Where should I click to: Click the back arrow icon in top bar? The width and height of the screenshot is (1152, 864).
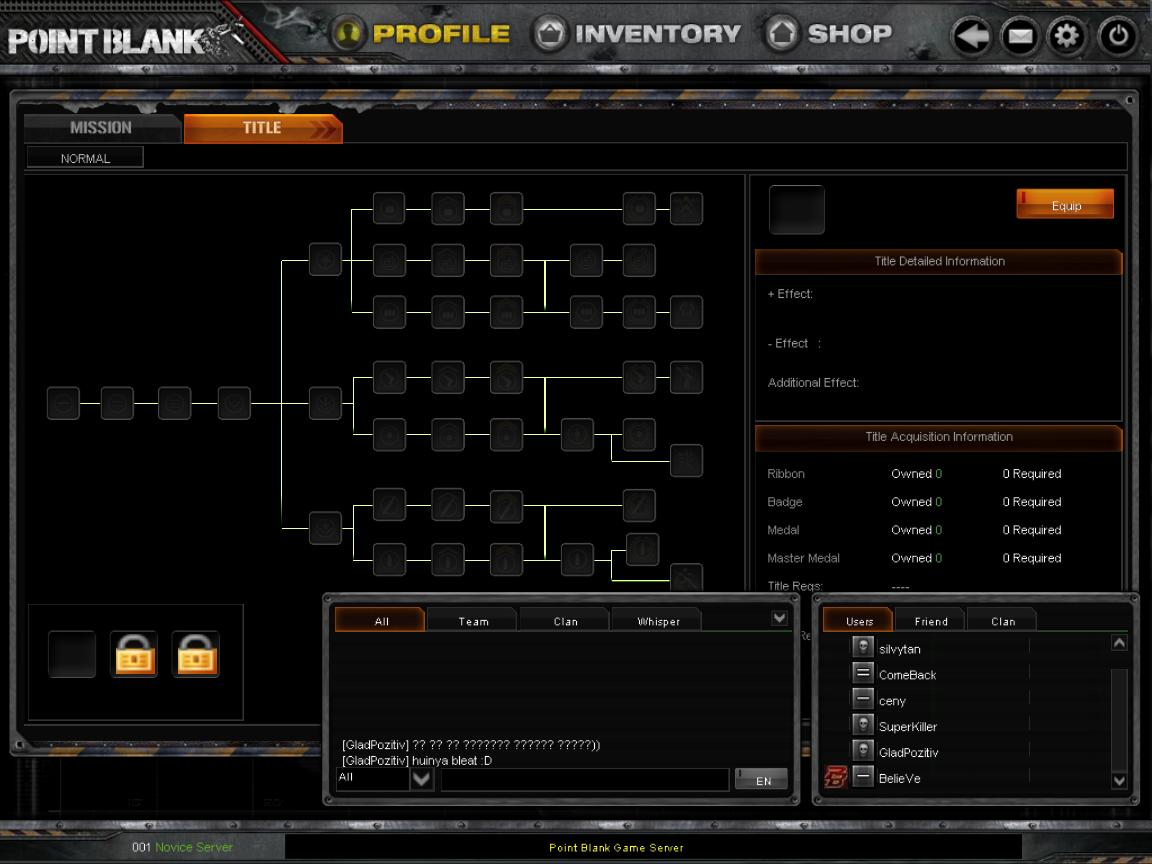pyautogui.click(x=970, y=37)
